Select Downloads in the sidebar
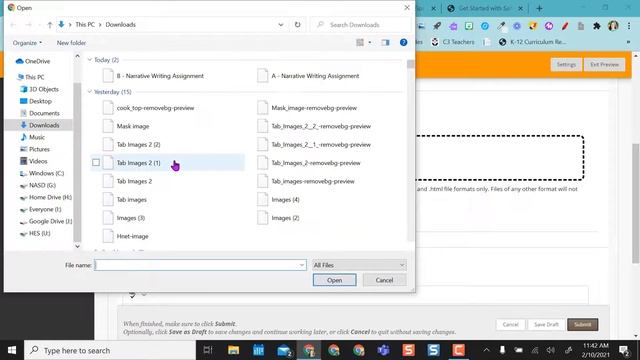The width and height of the screenshot is (640, 360). point(40,125)
